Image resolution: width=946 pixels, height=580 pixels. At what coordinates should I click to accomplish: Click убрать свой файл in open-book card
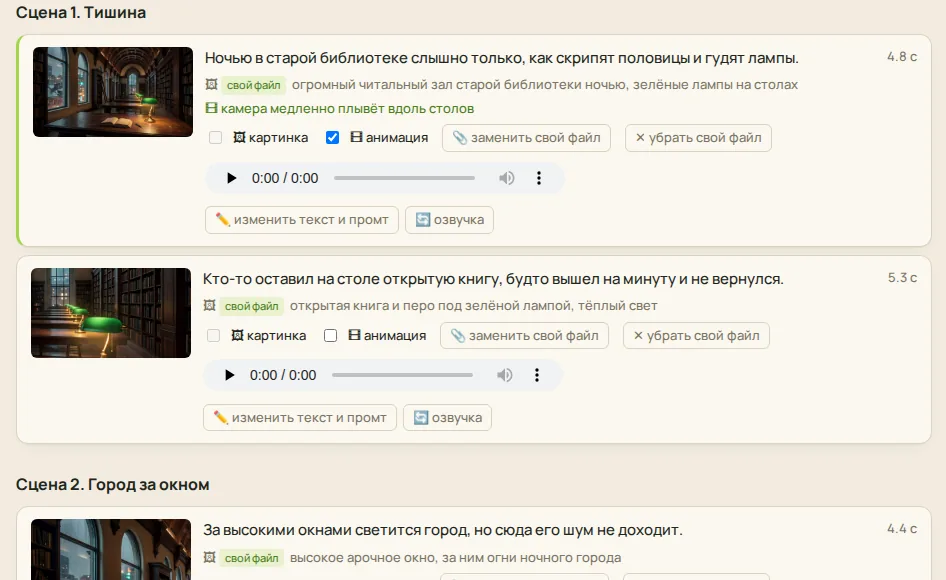pyautogui.click(x=696, y=336)
